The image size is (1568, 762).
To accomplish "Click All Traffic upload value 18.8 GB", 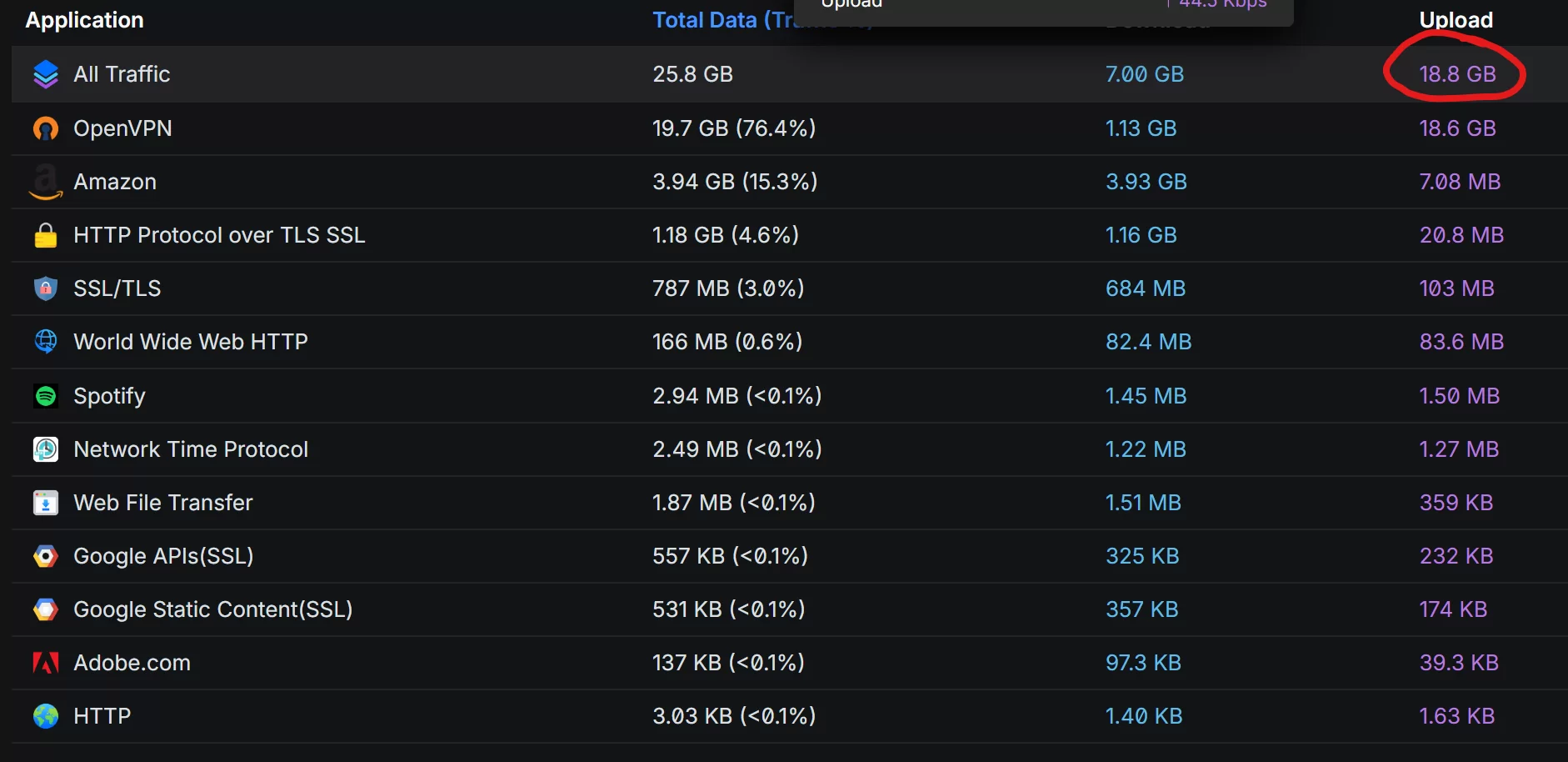I will tap(1458, 74).
